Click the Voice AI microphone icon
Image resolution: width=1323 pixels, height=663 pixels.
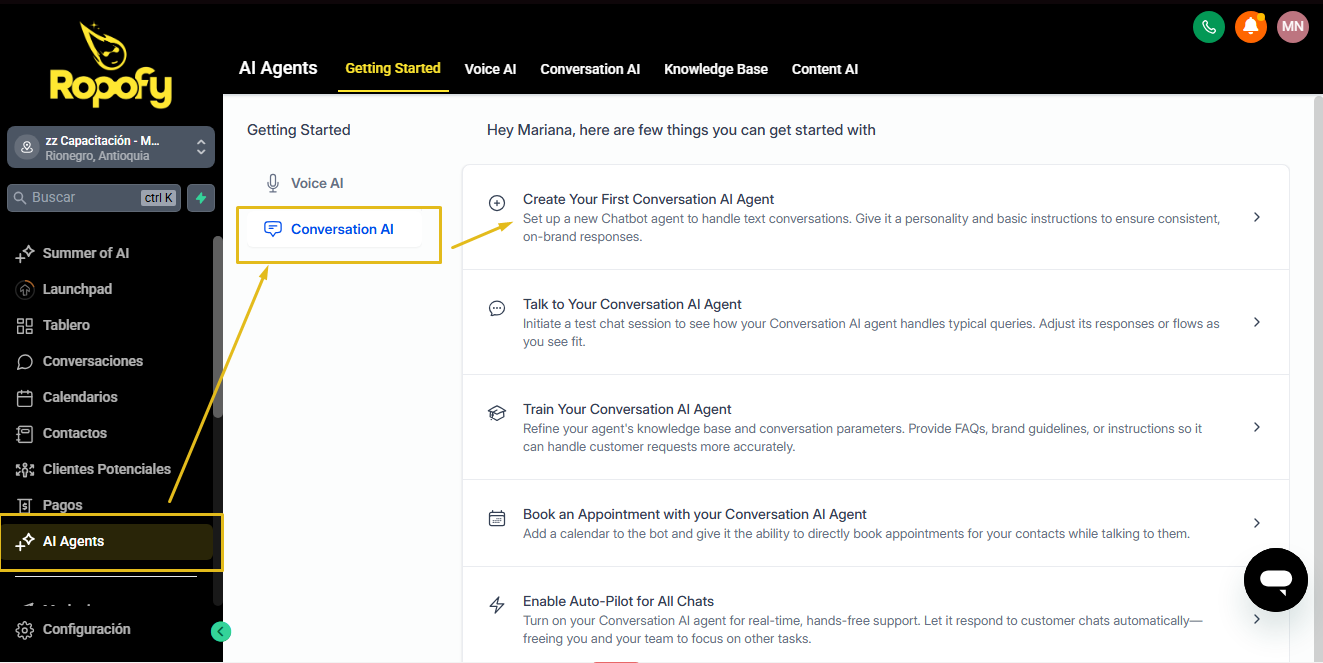point(273,184)
